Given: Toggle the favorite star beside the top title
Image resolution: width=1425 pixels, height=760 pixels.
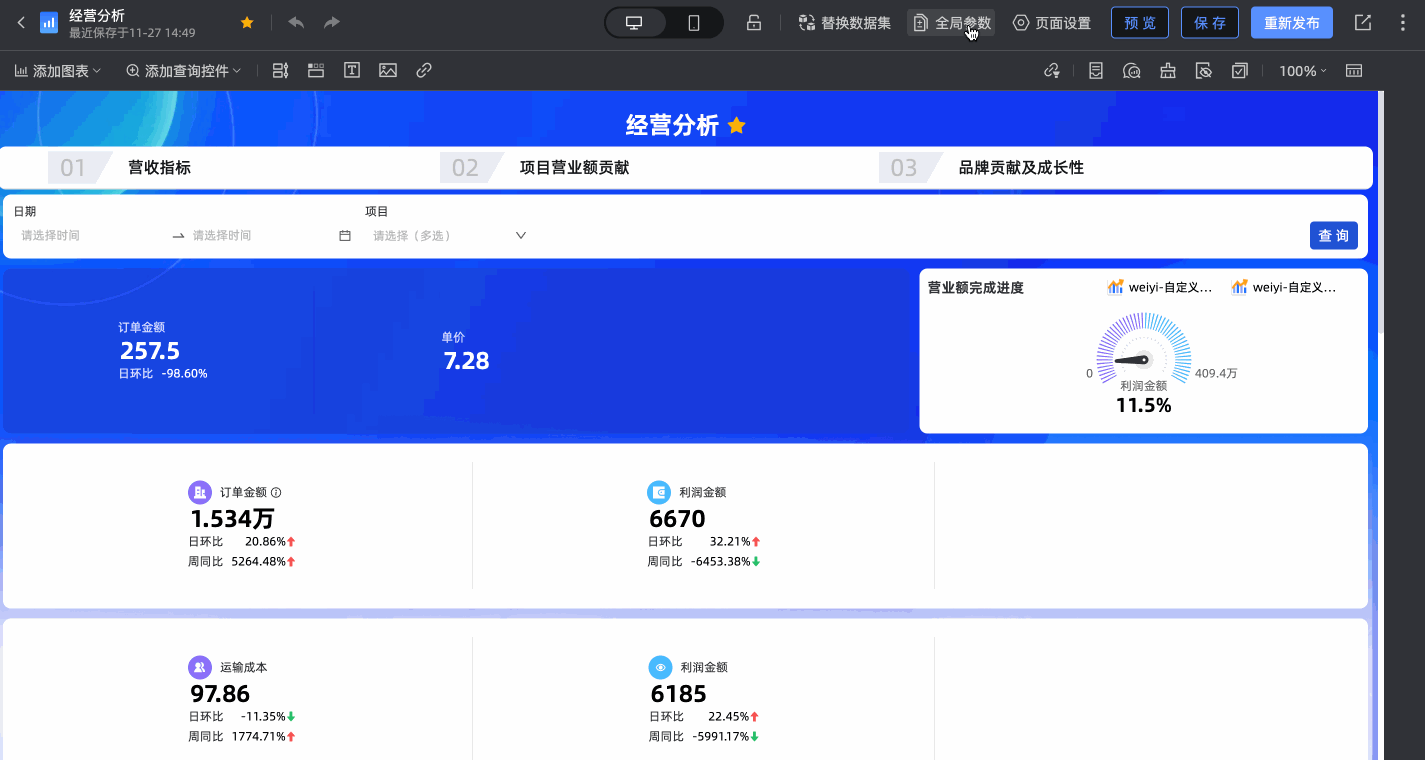Looking at the screenshot, I should point(247,22).
